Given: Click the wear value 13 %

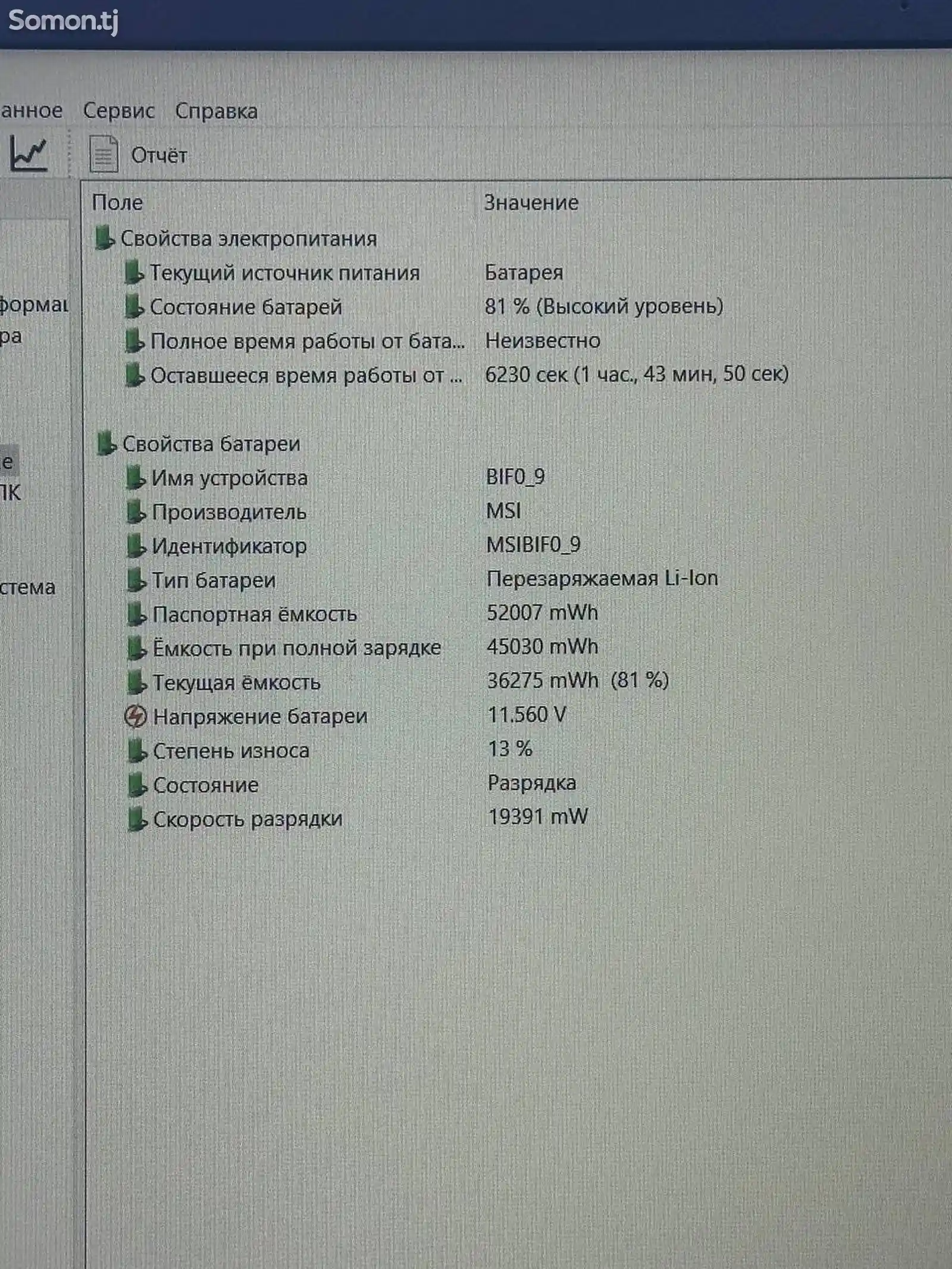Looking at the screenshot, I should 510,749.
